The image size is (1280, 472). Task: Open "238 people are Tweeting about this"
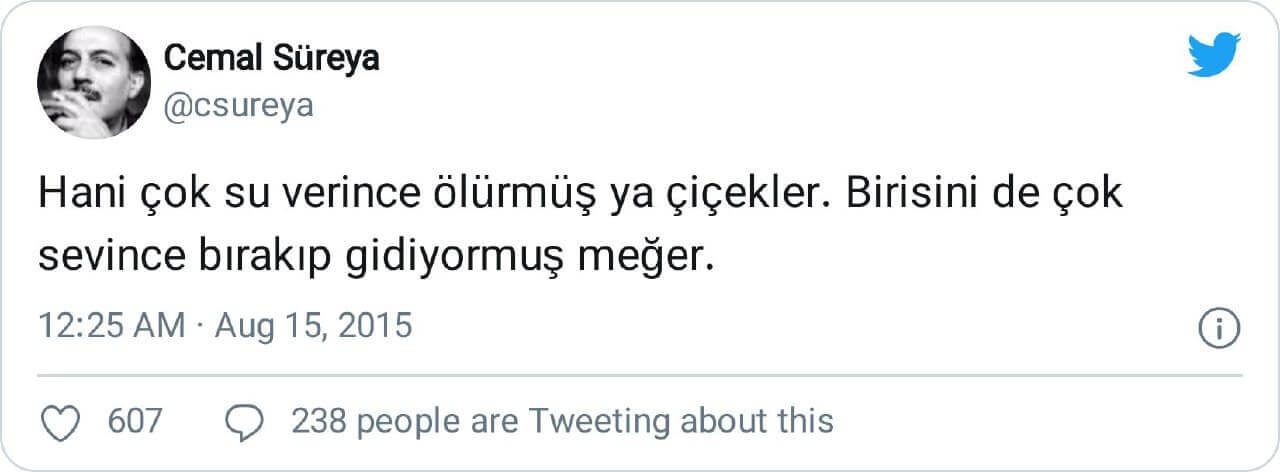tap(562, 421)
